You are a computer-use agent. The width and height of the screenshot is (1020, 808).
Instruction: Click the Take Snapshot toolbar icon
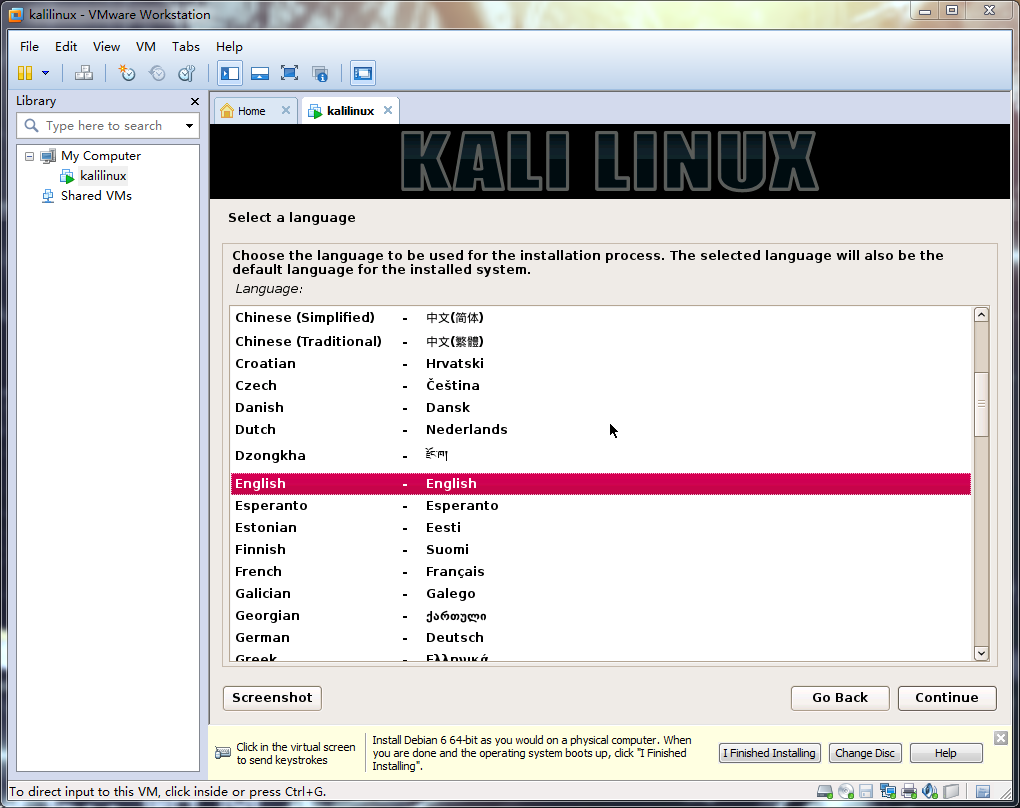coord(127,73)
